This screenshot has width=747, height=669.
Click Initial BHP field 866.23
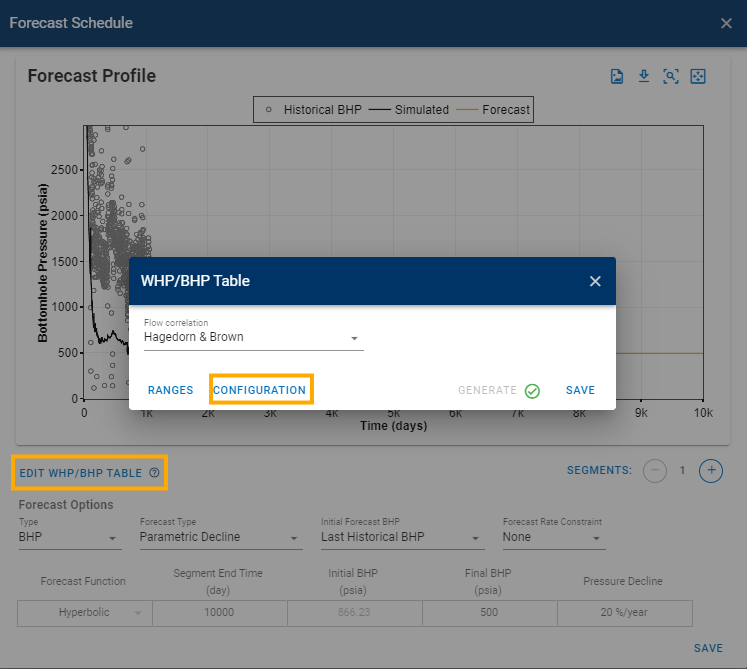pyautogui.click(x=354, y=613)
